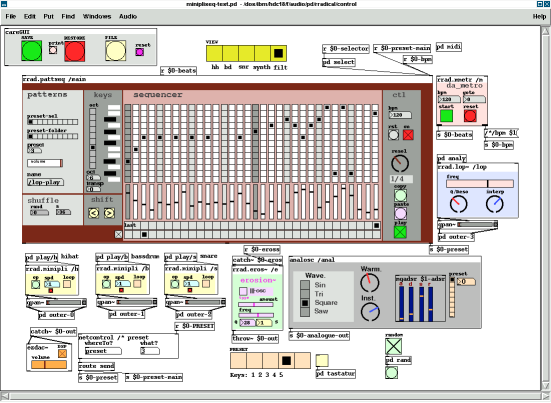Click the shift left arrow button
The height and width of the screenshot is (403, 551).
pyautogui.click(x=93, y=213)
